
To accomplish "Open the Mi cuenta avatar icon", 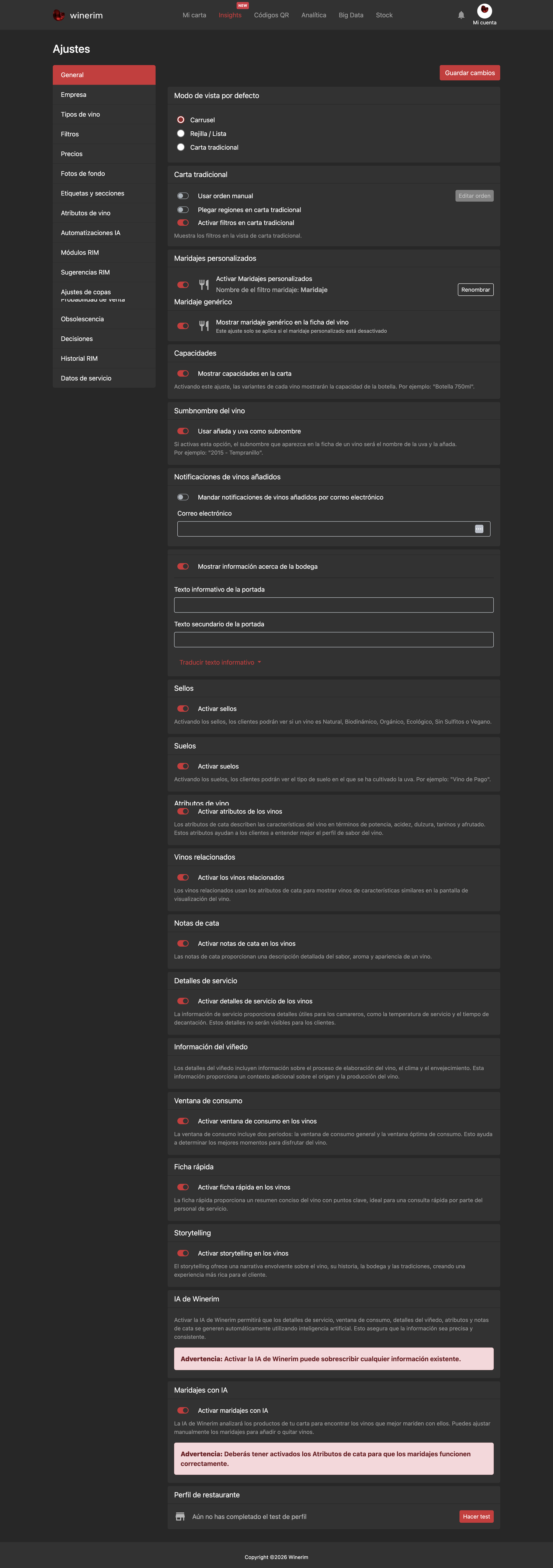I will pyautogui.click(x=484, y=10).
